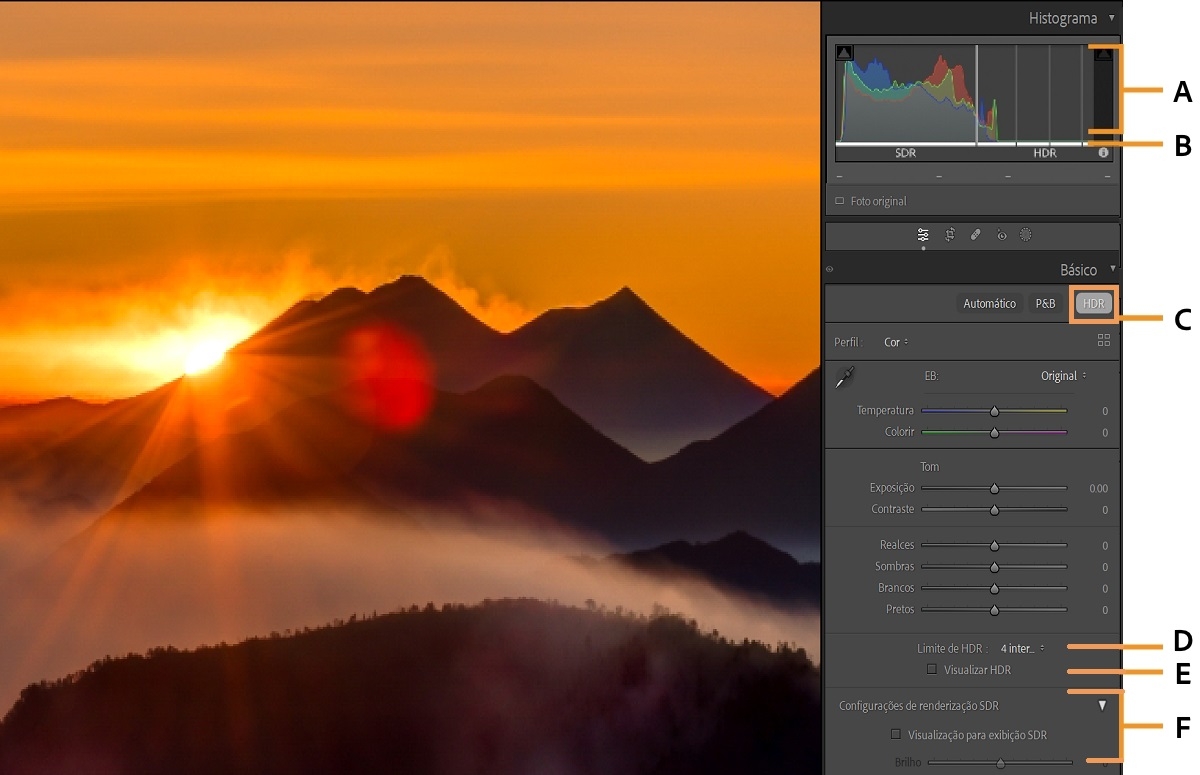Click the Automático button
The height and width of the screenshot is (775, 1200).
click(989, 302)
